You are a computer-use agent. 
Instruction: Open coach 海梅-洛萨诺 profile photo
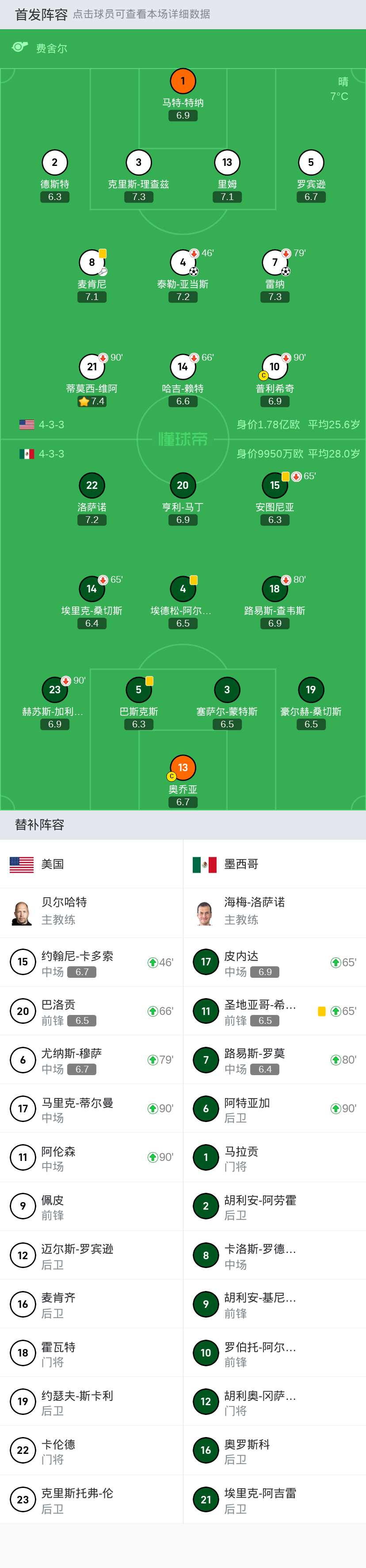pos(205,912)
